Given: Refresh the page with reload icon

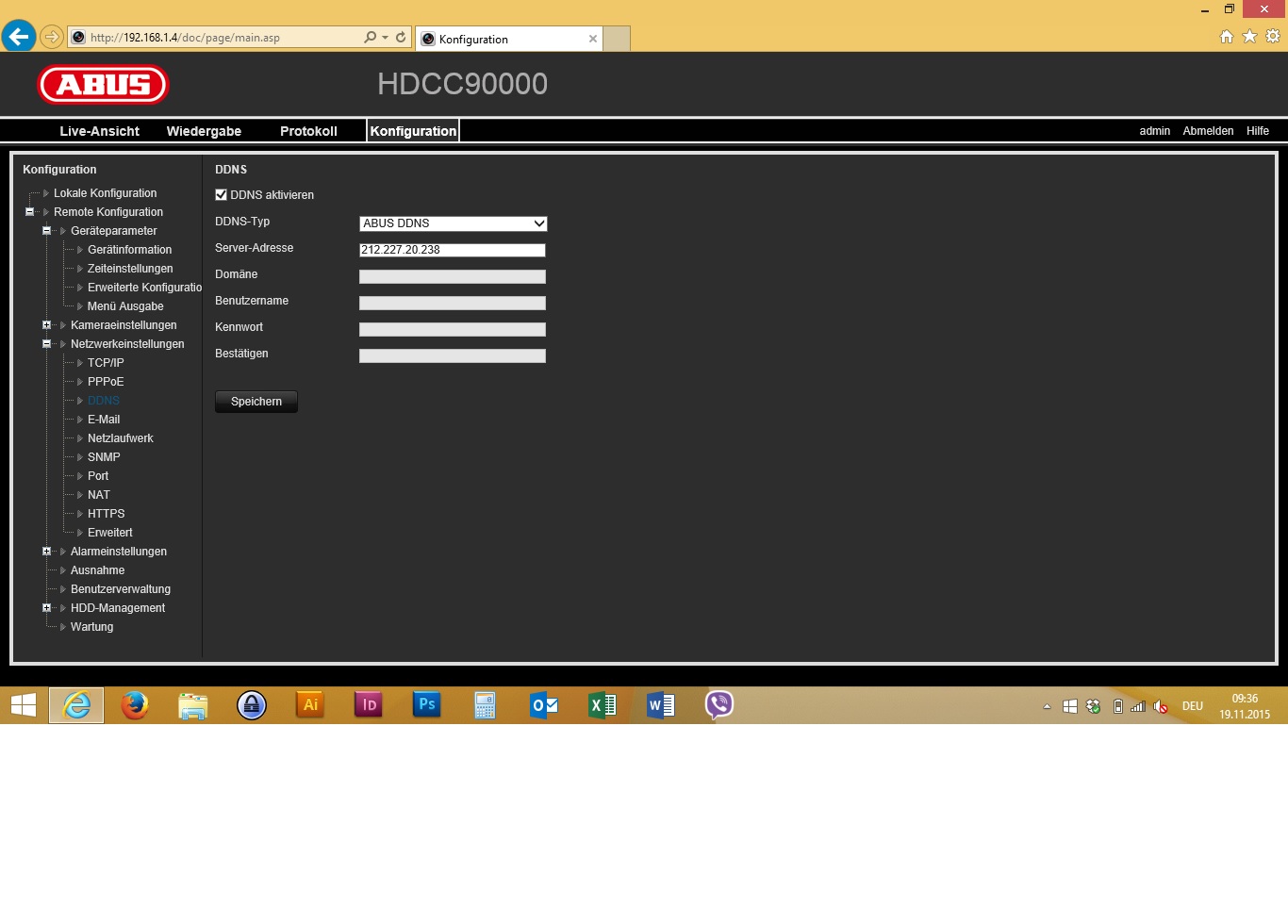Looking at the screenshot, I should pyautogui.click(x=401, y=38).
